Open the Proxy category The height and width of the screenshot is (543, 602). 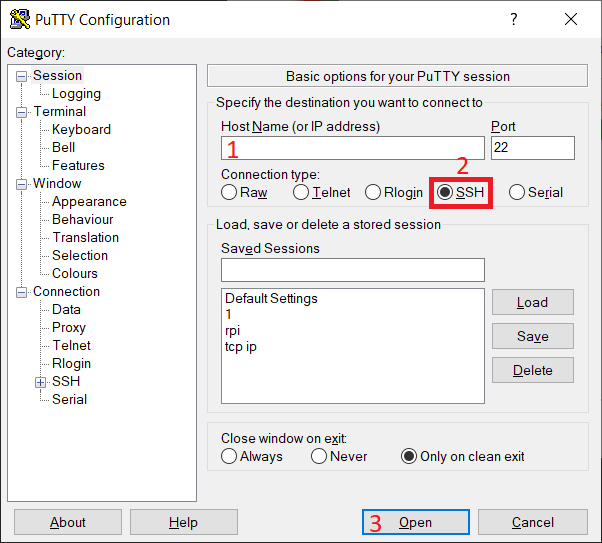click(69, 328)
